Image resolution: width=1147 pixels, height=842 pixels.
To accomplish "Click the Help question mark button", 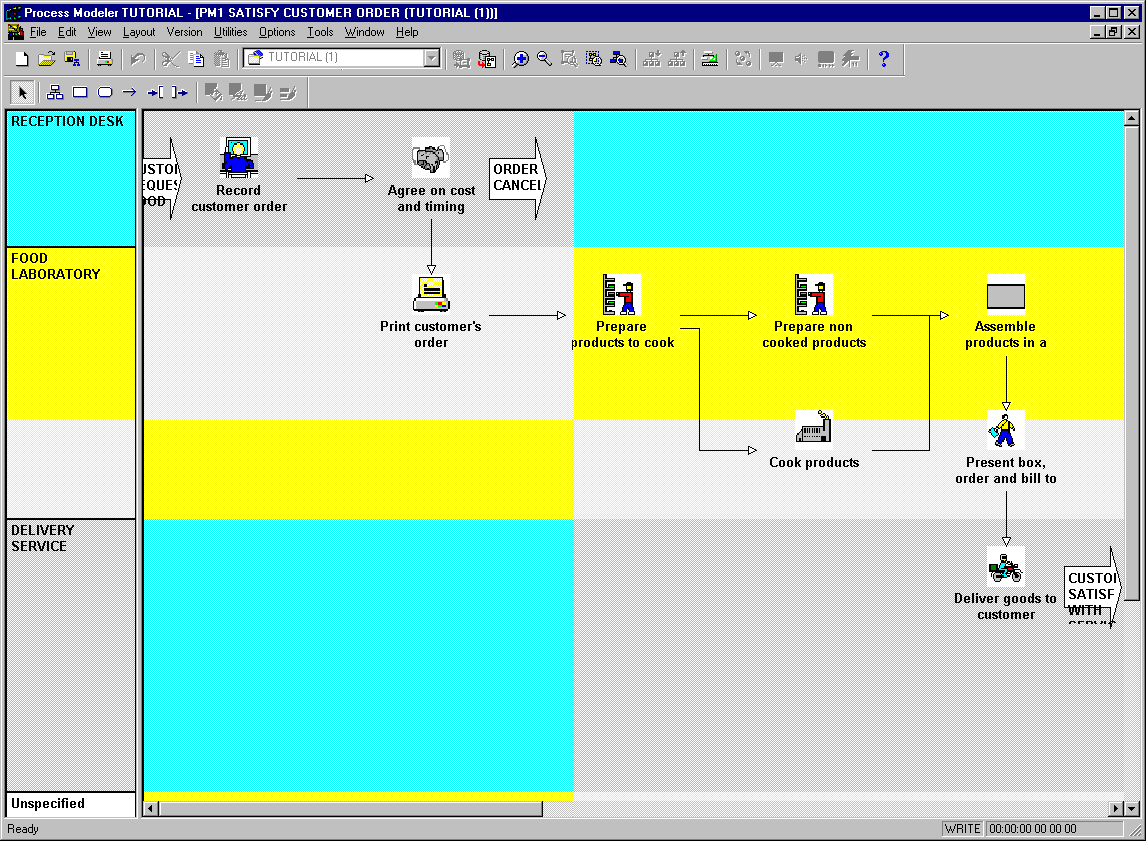I will 885,59.
